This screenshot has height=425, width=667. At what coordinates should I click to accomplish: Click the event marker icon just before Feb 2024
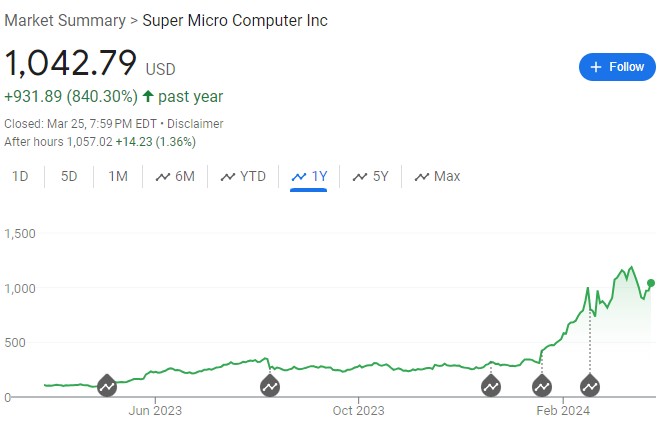(542, 385)
